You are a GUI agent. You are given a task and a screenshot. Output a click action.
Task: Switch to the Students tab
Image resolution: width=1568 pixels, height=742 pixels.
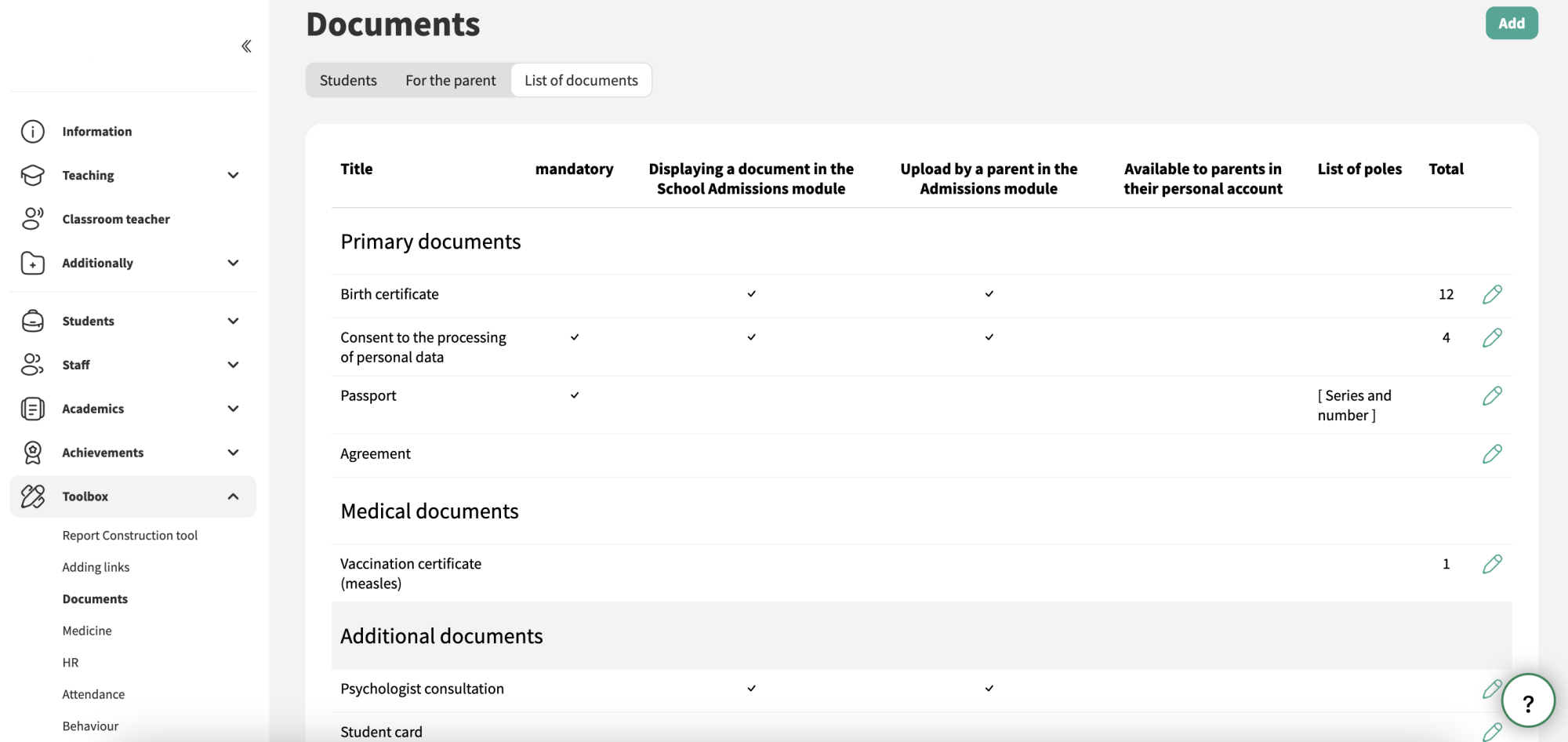pyautogui.click(x=348, y=80)
